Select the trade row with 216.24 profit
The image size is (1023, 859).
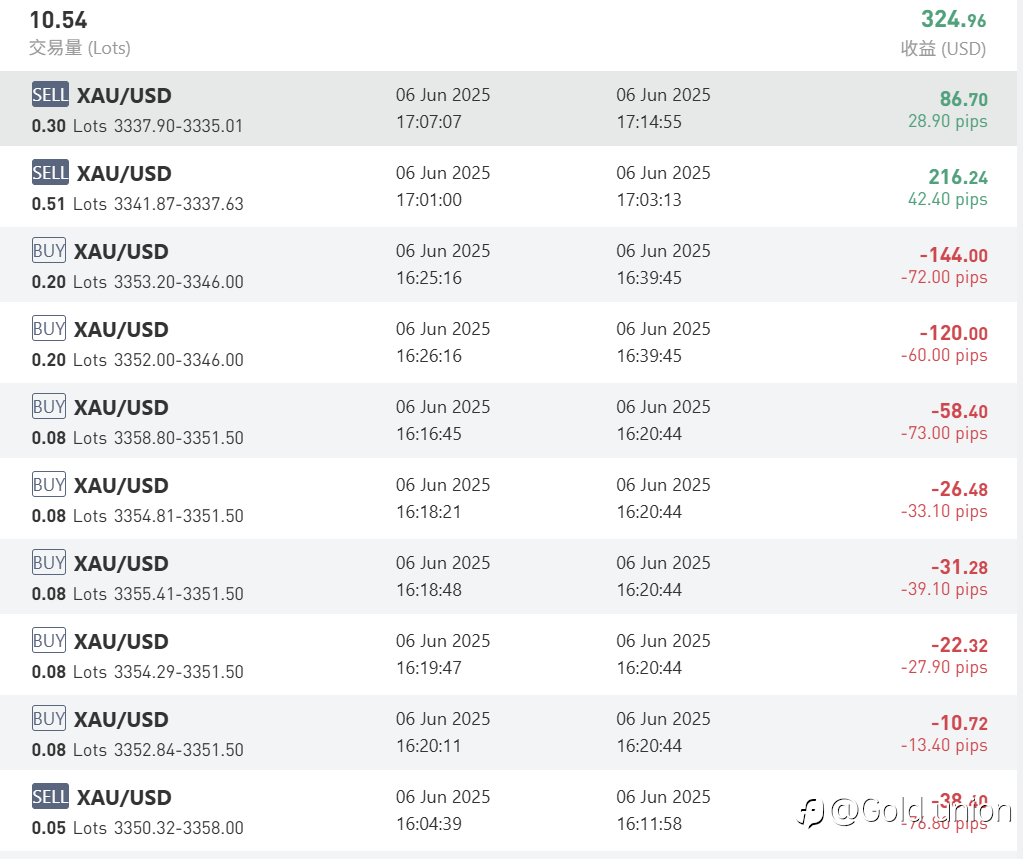pos(508,187)
